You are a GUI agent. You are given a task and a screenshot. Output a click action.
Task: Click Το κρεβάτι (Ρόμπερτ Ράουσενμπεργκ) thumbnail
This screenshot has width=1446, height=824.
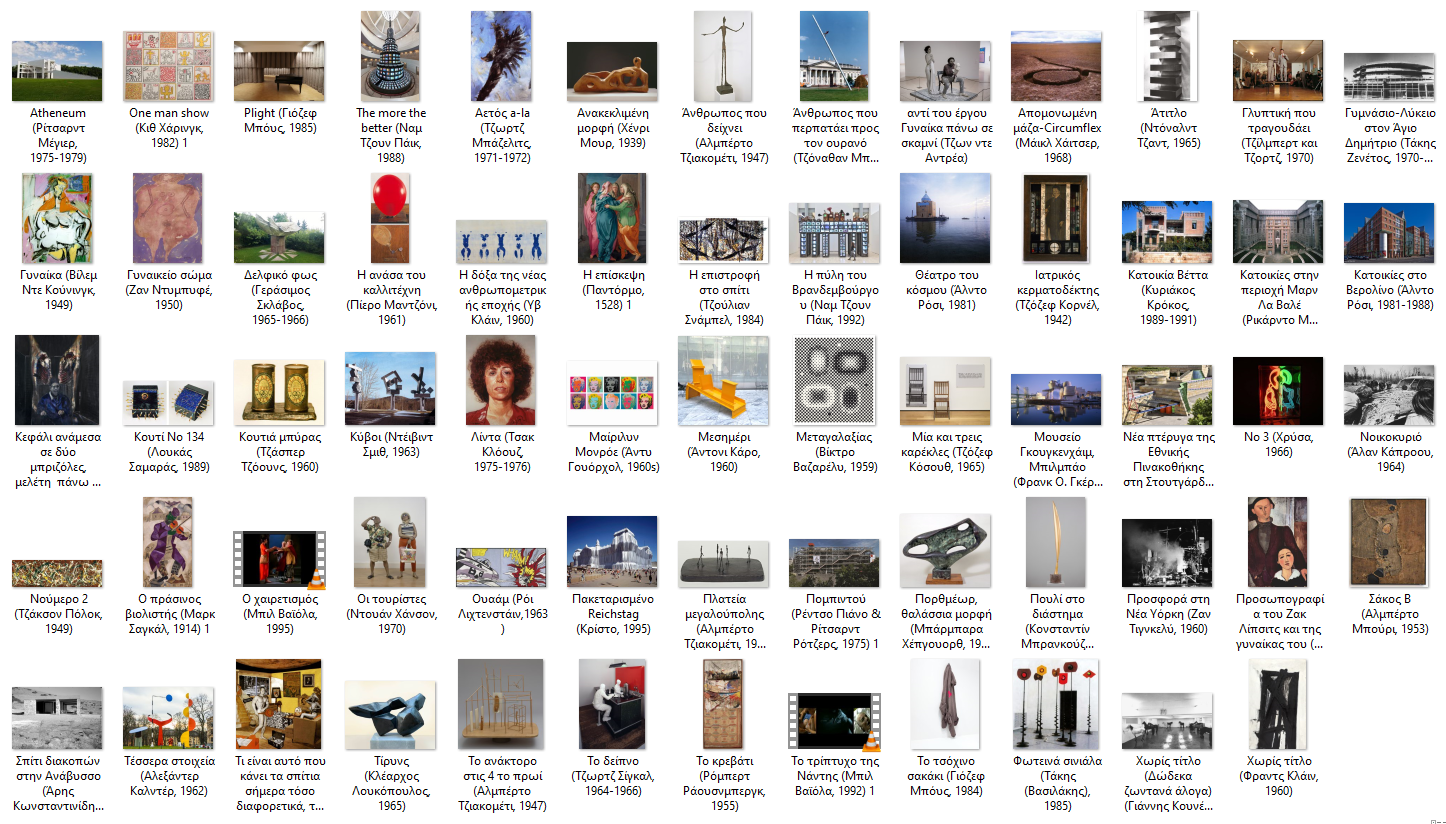coord(723,704)
